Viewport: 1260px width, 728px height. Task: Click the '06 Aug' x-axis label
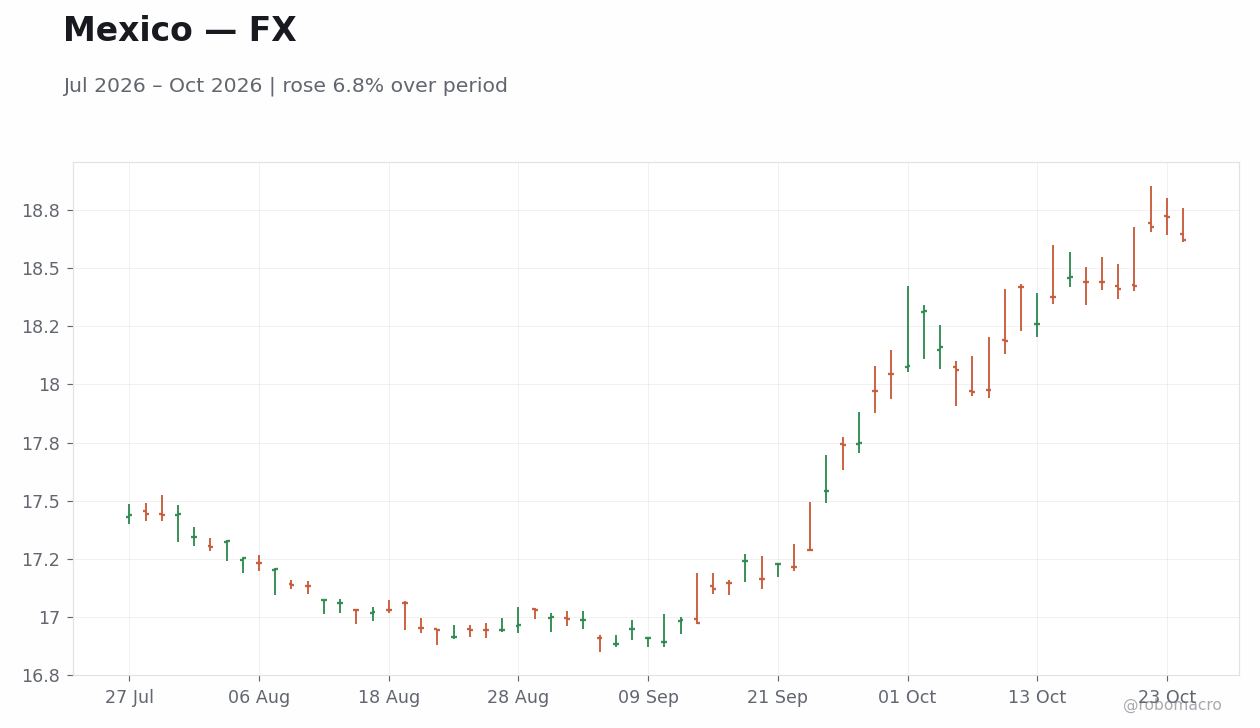pyautogui.click(x=259, y=697)
